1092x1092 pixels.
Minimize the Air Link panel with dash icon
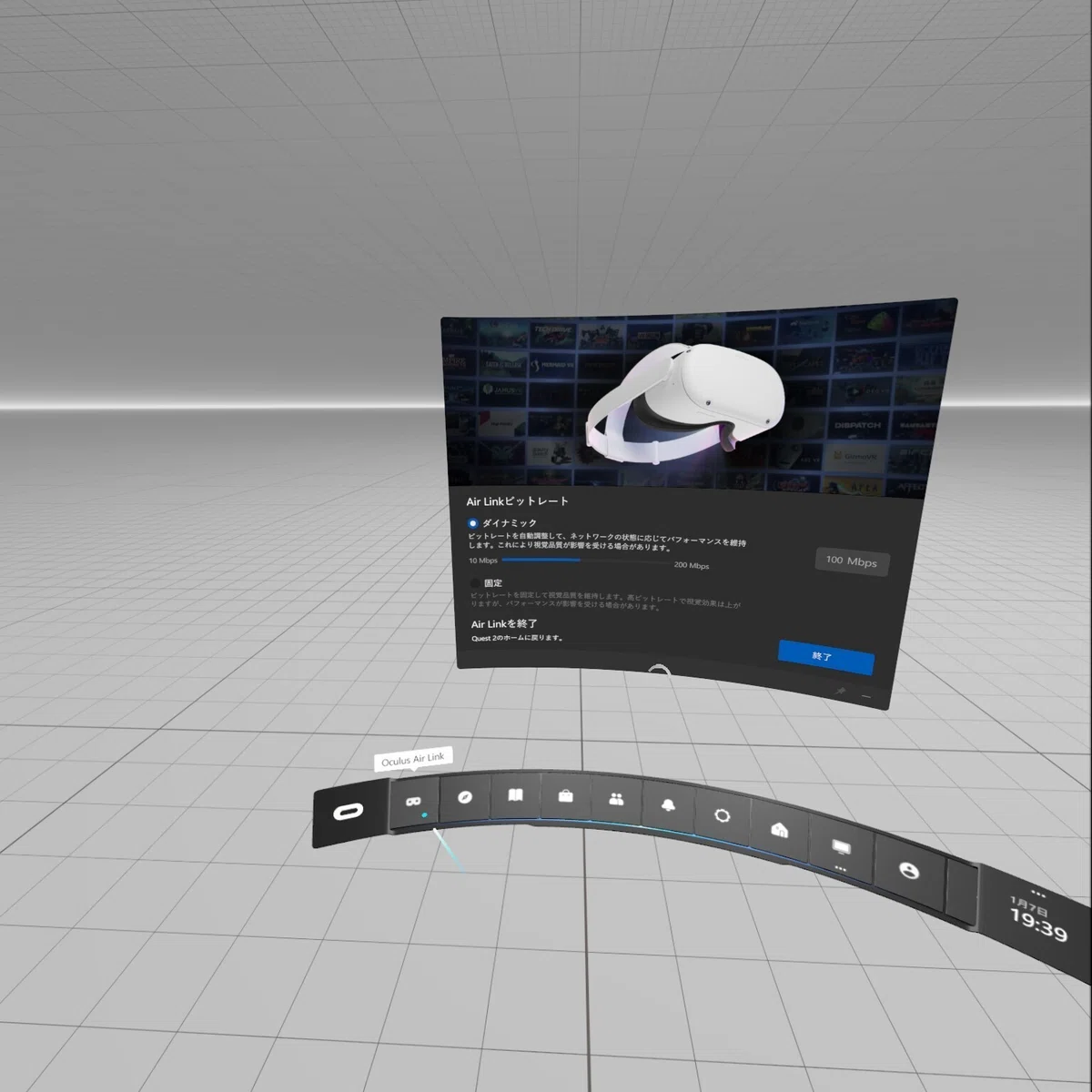click(866, 696)
